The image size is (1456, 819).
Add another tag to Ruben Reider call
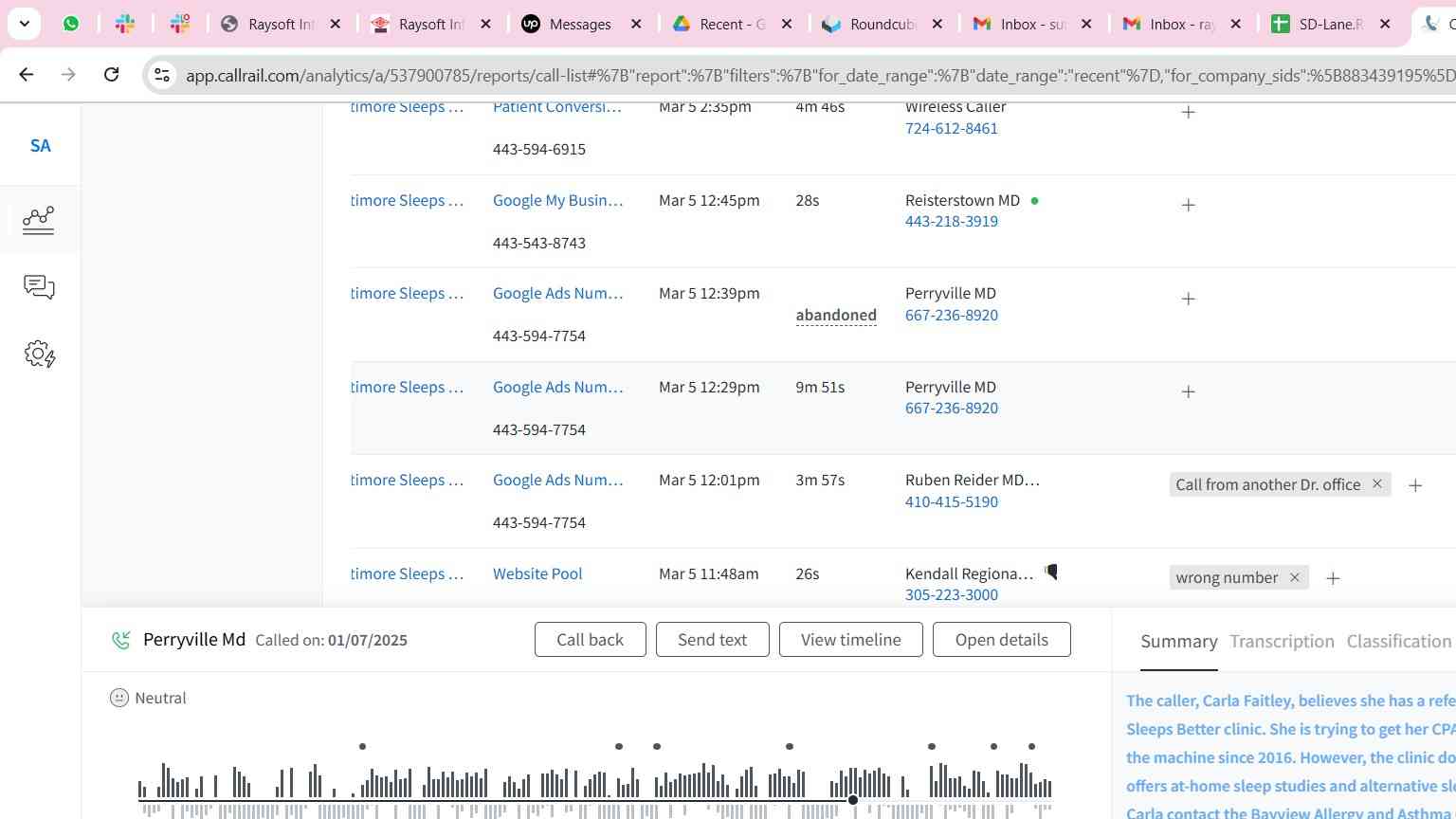[x=1415, y=485]
